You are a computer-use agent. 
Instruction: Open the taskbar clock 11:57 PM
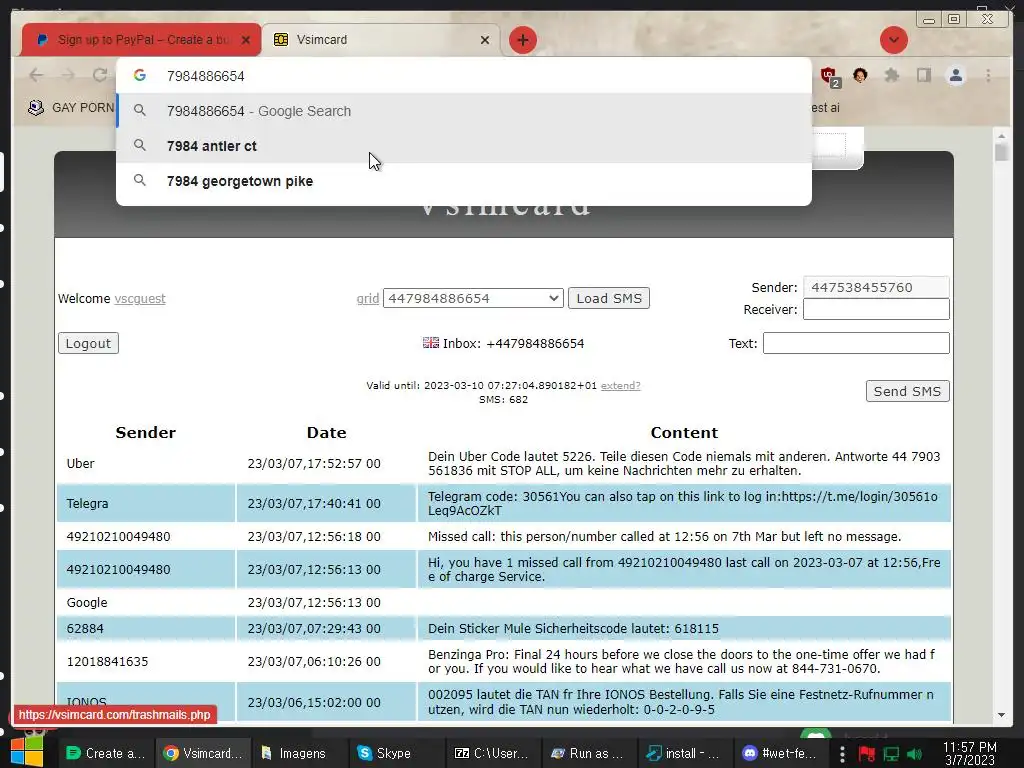[970, 753]
